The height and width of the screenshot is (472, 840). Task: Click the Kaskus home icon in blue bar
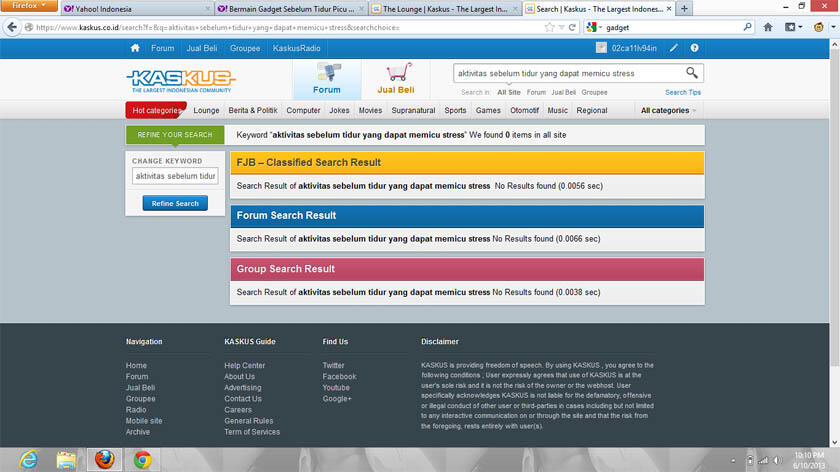tap(135, 48)
